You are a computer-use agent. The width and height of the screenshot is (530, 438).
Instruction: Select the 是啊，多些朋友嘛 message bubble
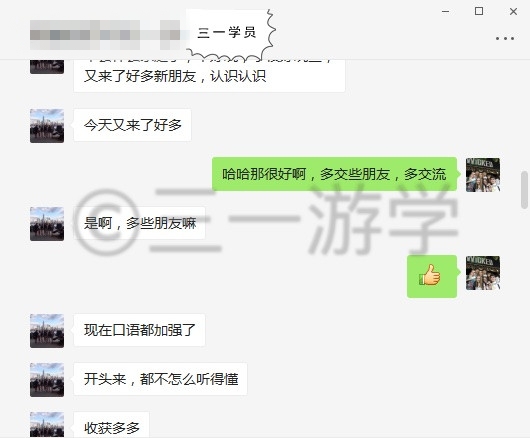(x=140, y=223)
